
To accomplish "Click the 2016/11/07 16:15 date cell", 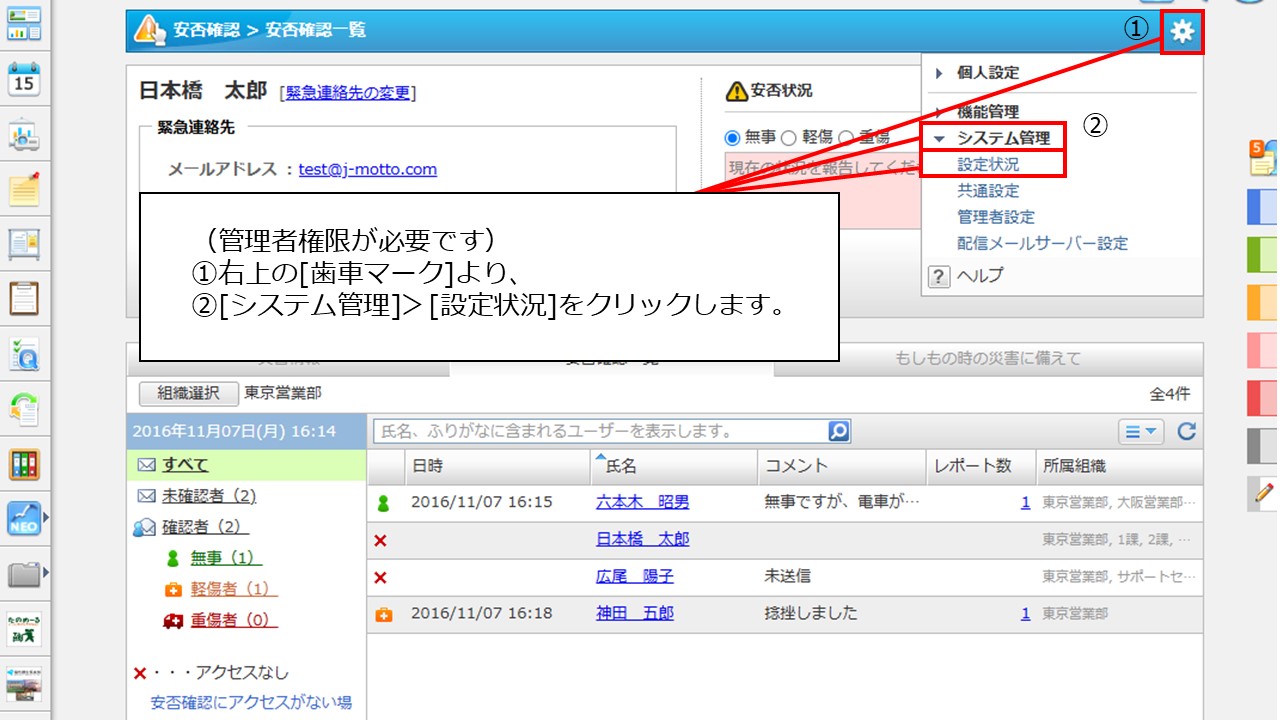I will pyautogui.click(x=481, y=502).
